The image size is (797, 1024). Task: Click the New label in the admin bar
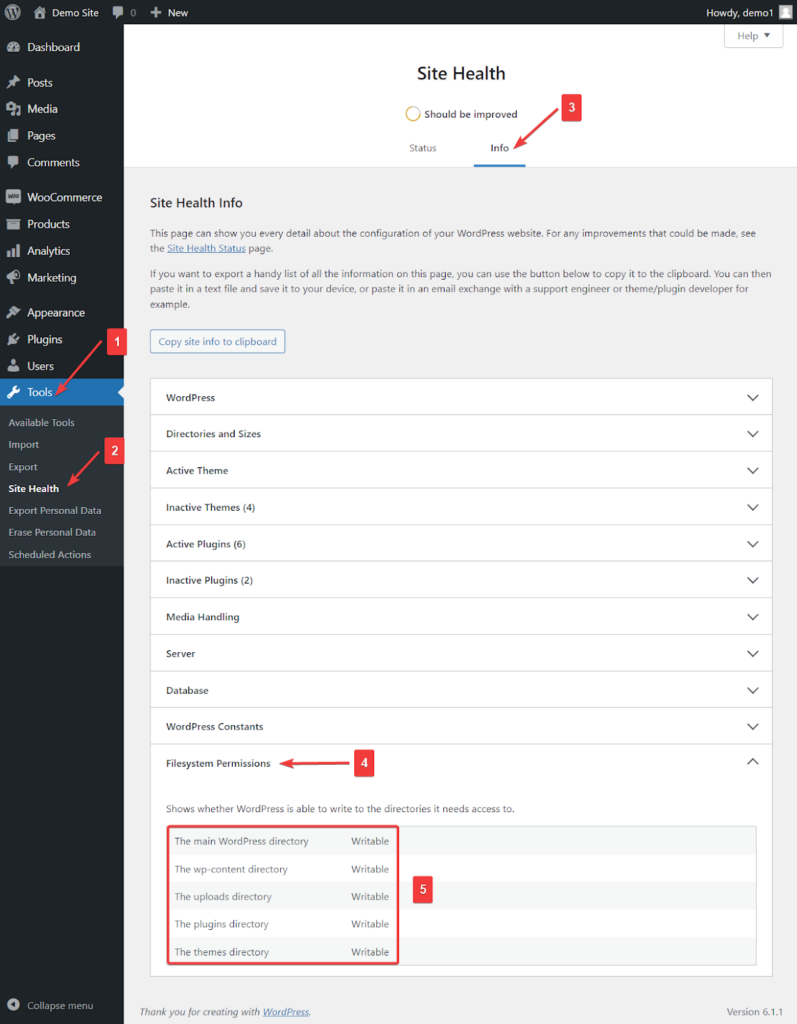point(178,12)
